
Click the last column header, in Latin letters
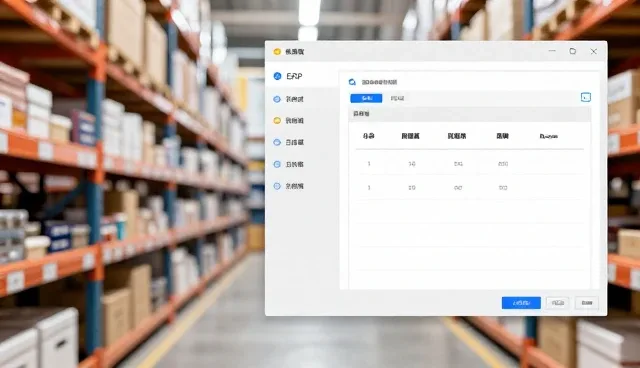tap(549, 136)
